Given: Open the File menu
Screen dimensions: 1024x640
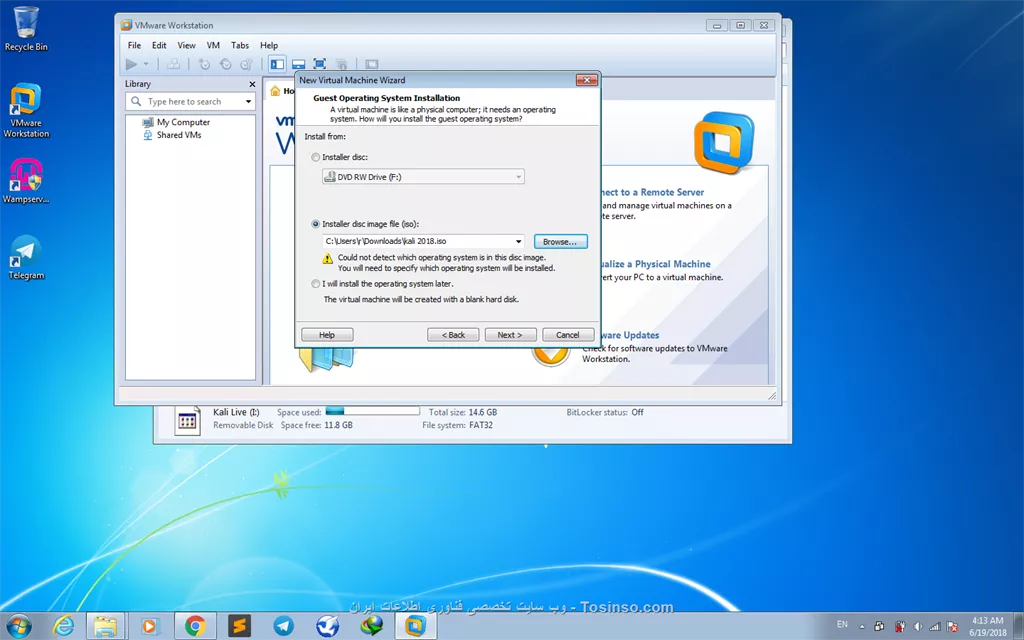Looking at the screenshot, I should click(x=134, y=45).
